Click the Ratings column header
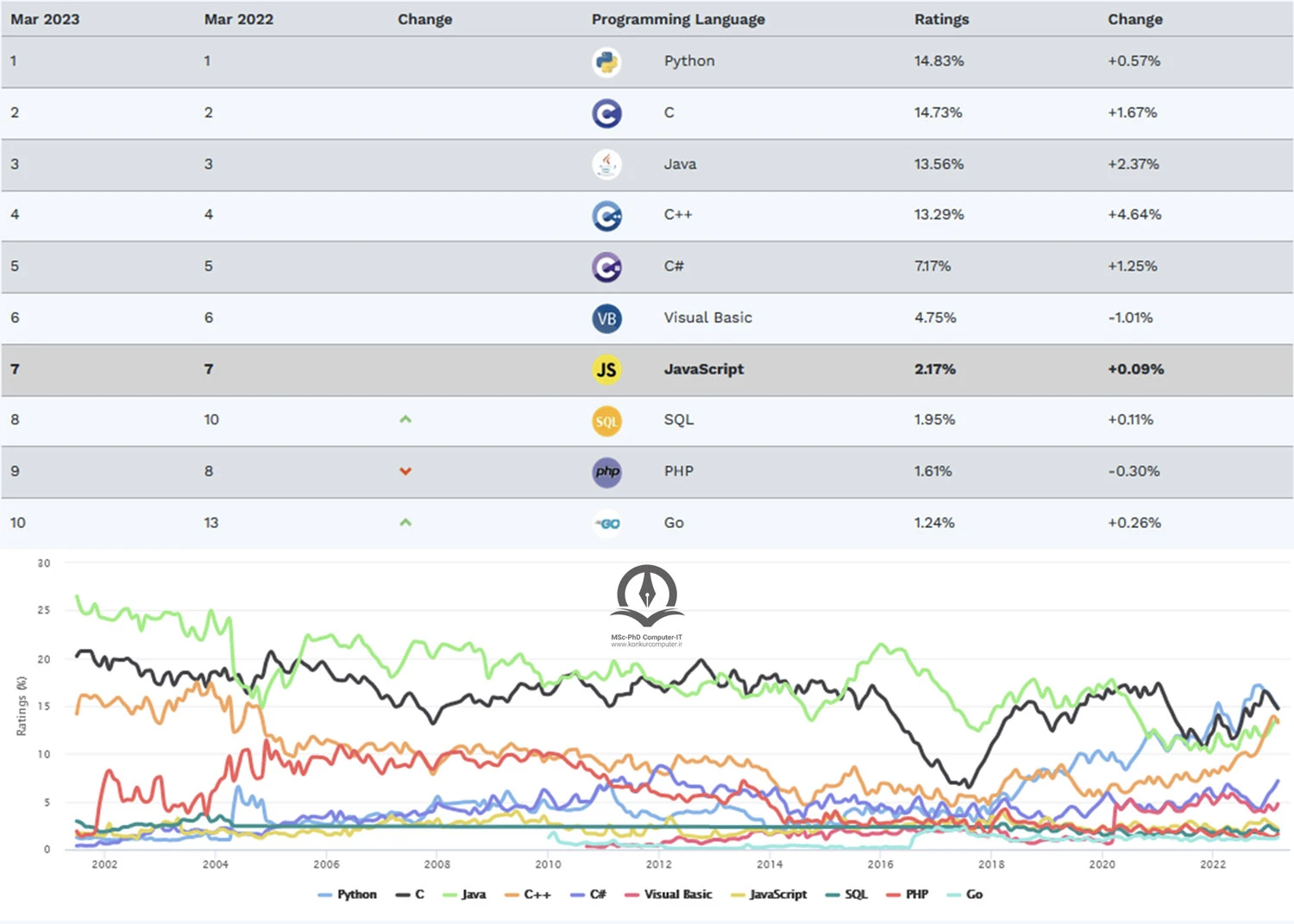Screen dimensions: 1294x924 pyautogui.click(x=942, y=19)
